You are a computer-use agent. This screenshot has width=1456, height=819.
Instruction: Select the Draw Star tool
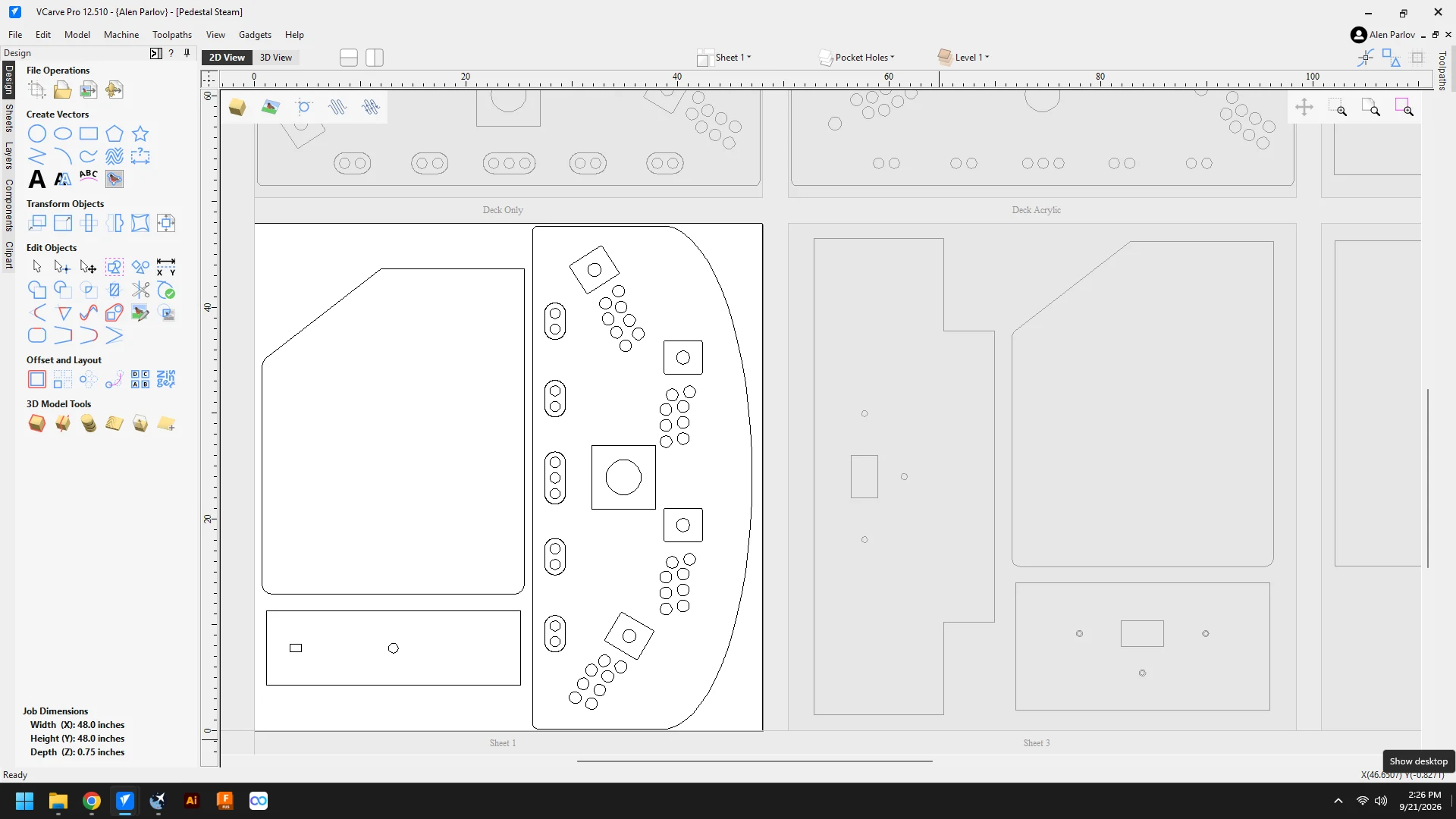click(140, 134)
